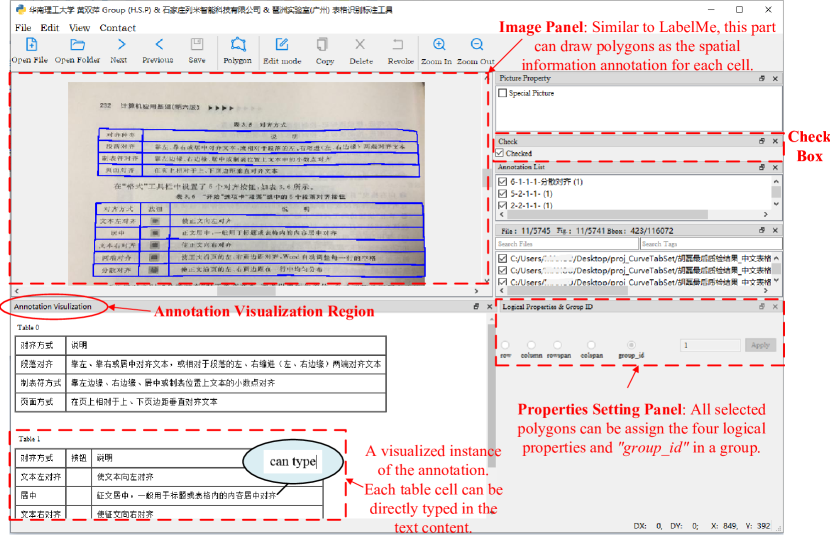
Task: Float the Annotation List panel
Action: coord(762,167)
